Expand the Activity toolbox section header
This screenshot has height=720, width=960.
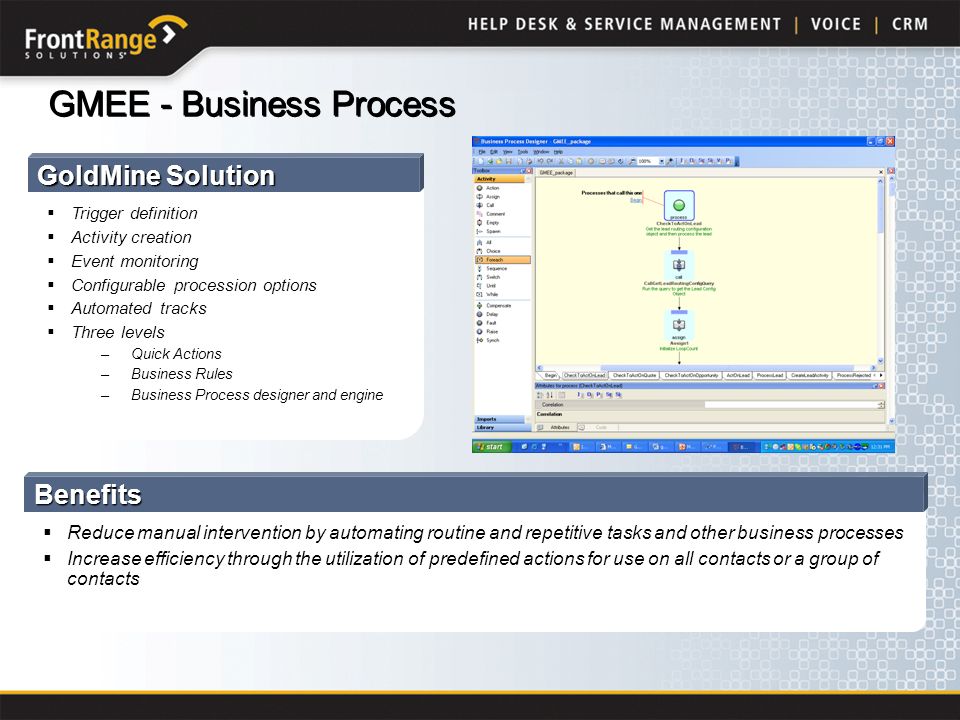tap(502, 179)
